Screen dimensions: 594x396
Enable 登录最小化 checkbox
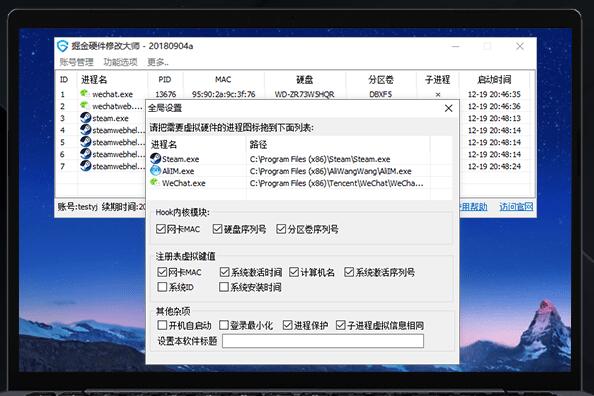(x=224, y=325)
